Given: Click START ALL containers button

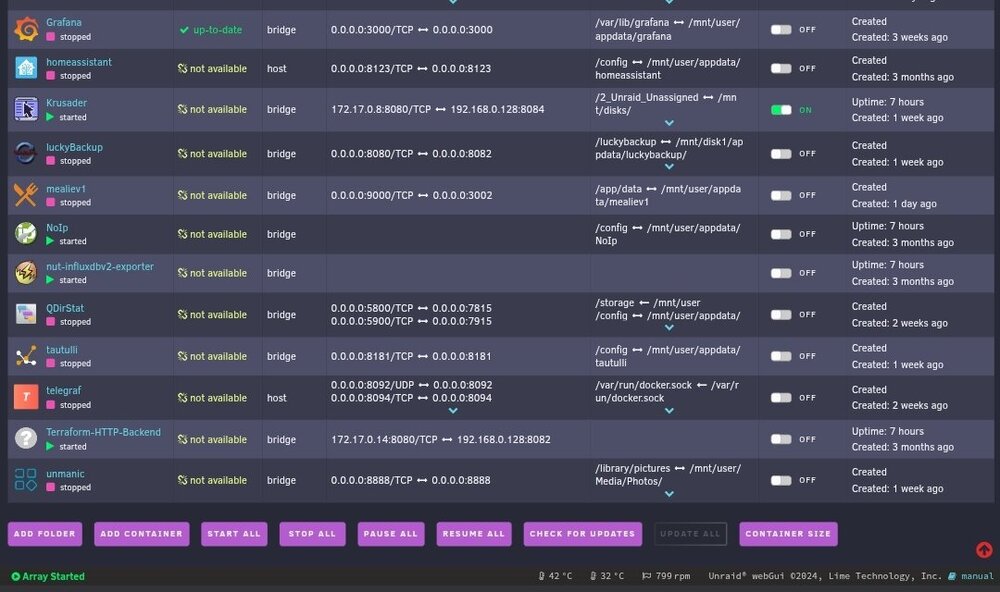Looking at the screenshot, I should [234, 534].
